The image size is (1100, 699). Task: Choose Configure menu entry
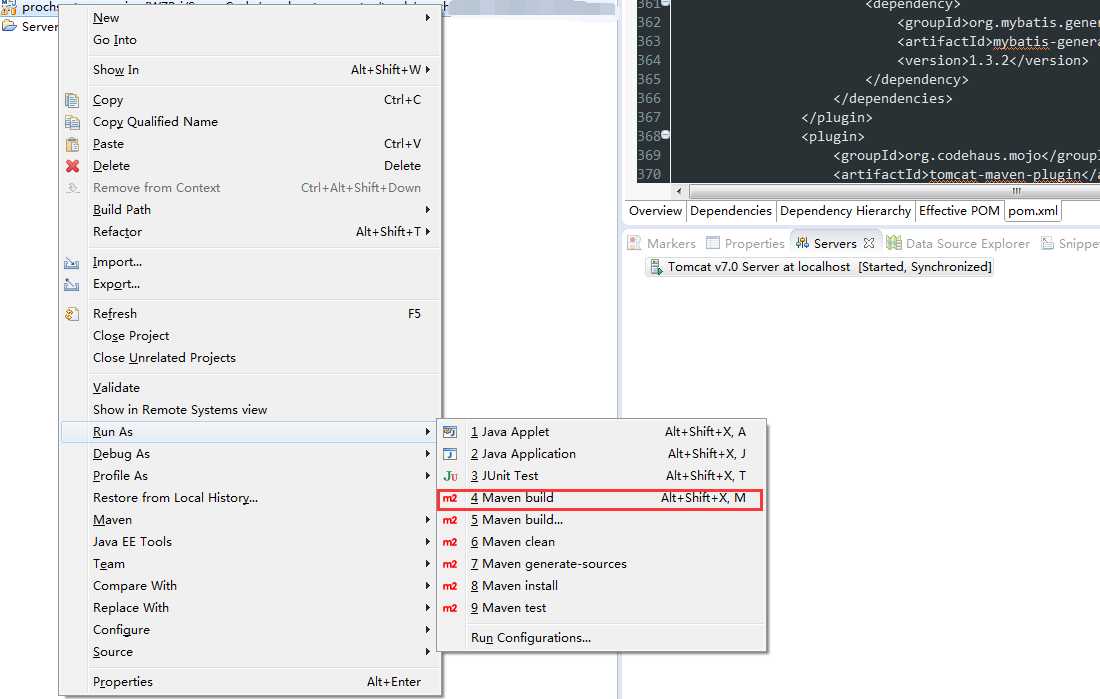tap(250, 630)
